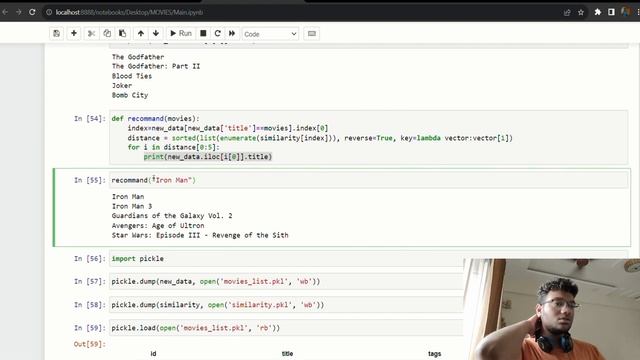
Task: Click the In [54] prompt label
Action: point(90,119)
